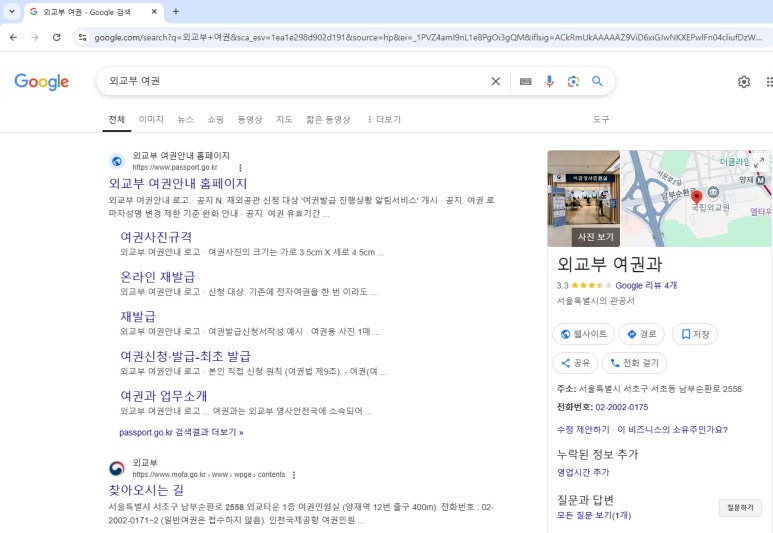Click the Google logo
Viewport: 773px width, 533px height.
click(x=41, y=82)
